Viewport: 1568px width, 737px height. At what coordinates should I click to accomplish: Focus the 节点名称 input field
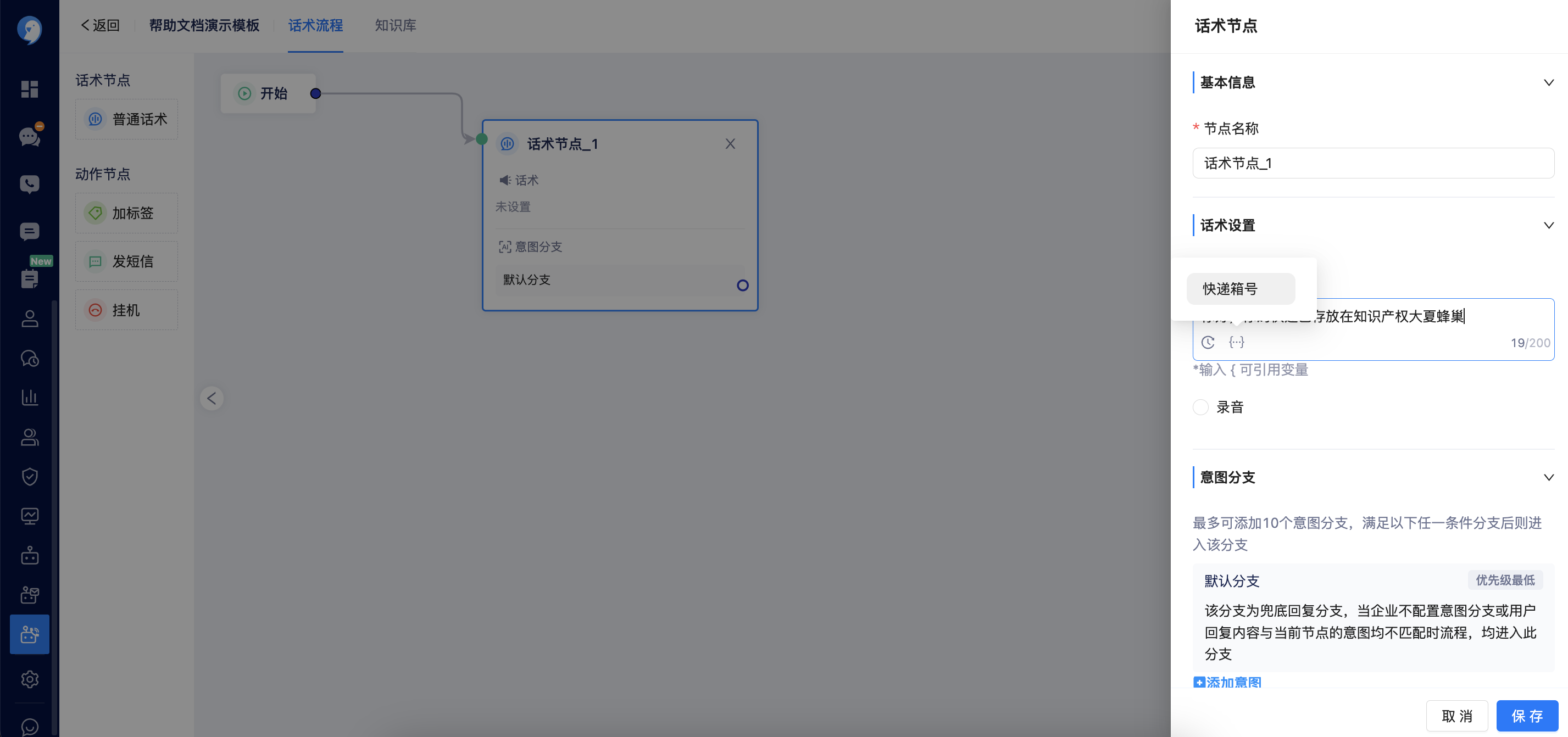[1372, 163]
